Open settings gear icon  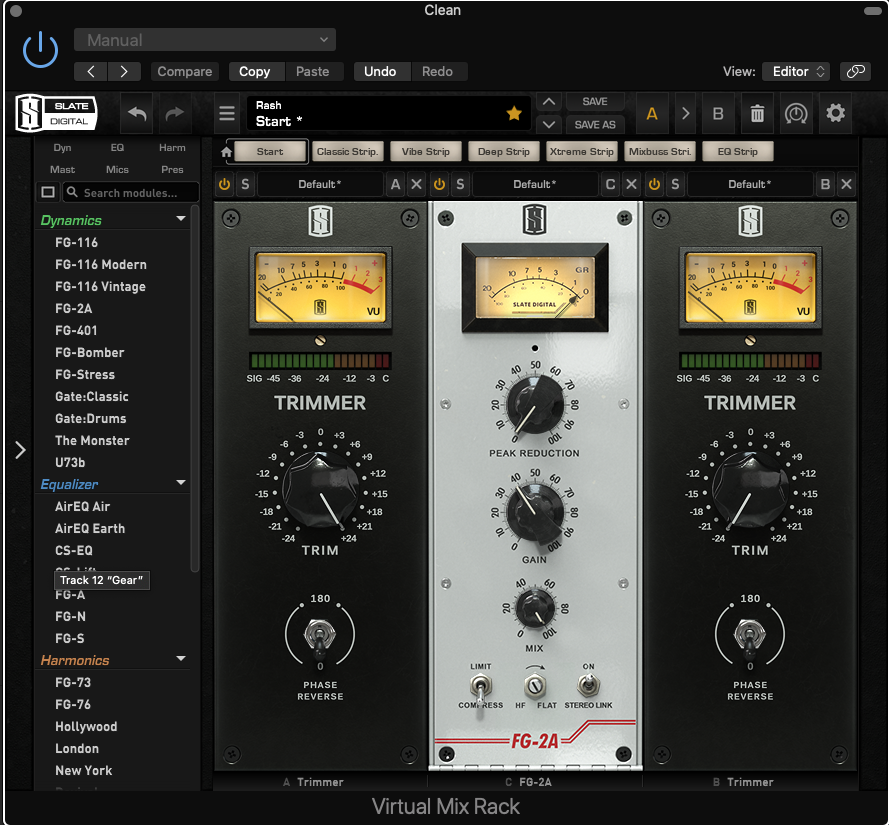(835, 113)
